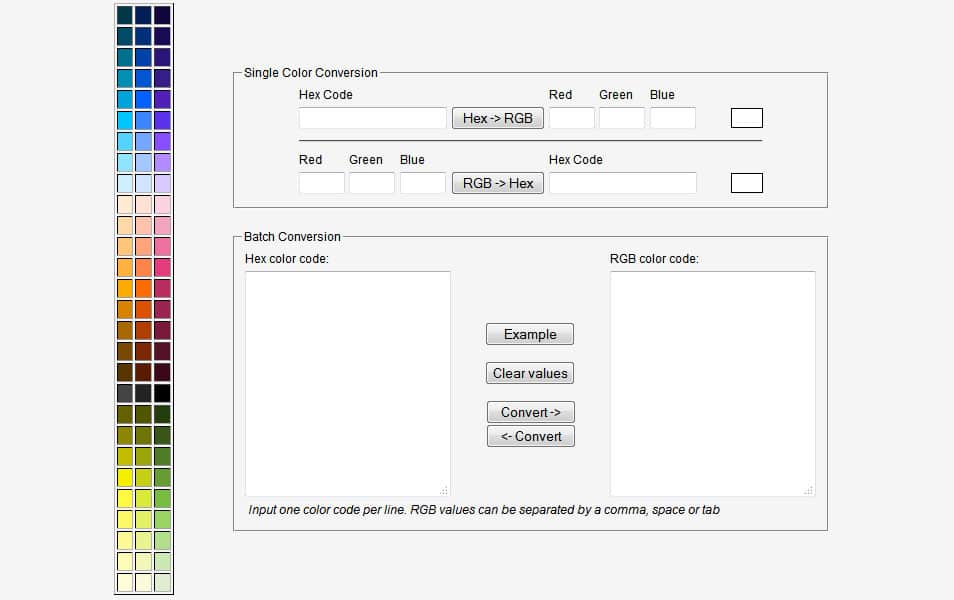The height and width of the screenshot is (600, 954).
Task: Click the Convert -> button
Action: pyautogui.click(x=530, y=411)
